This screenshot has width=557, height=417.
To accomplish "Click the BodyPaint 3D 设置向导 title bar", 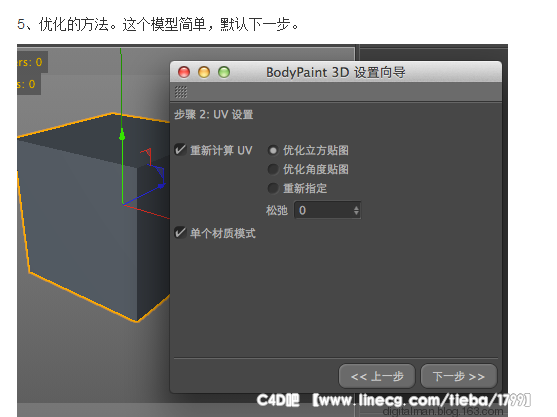I will click(x=336, y=72).
